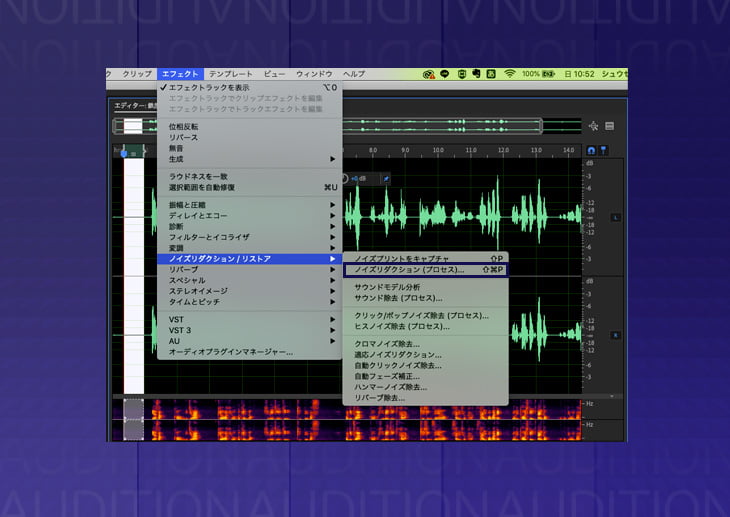The height and width of the screenshot is (517, 730).
Task: Toggle the R channel enable button
Action: [616, 334]
